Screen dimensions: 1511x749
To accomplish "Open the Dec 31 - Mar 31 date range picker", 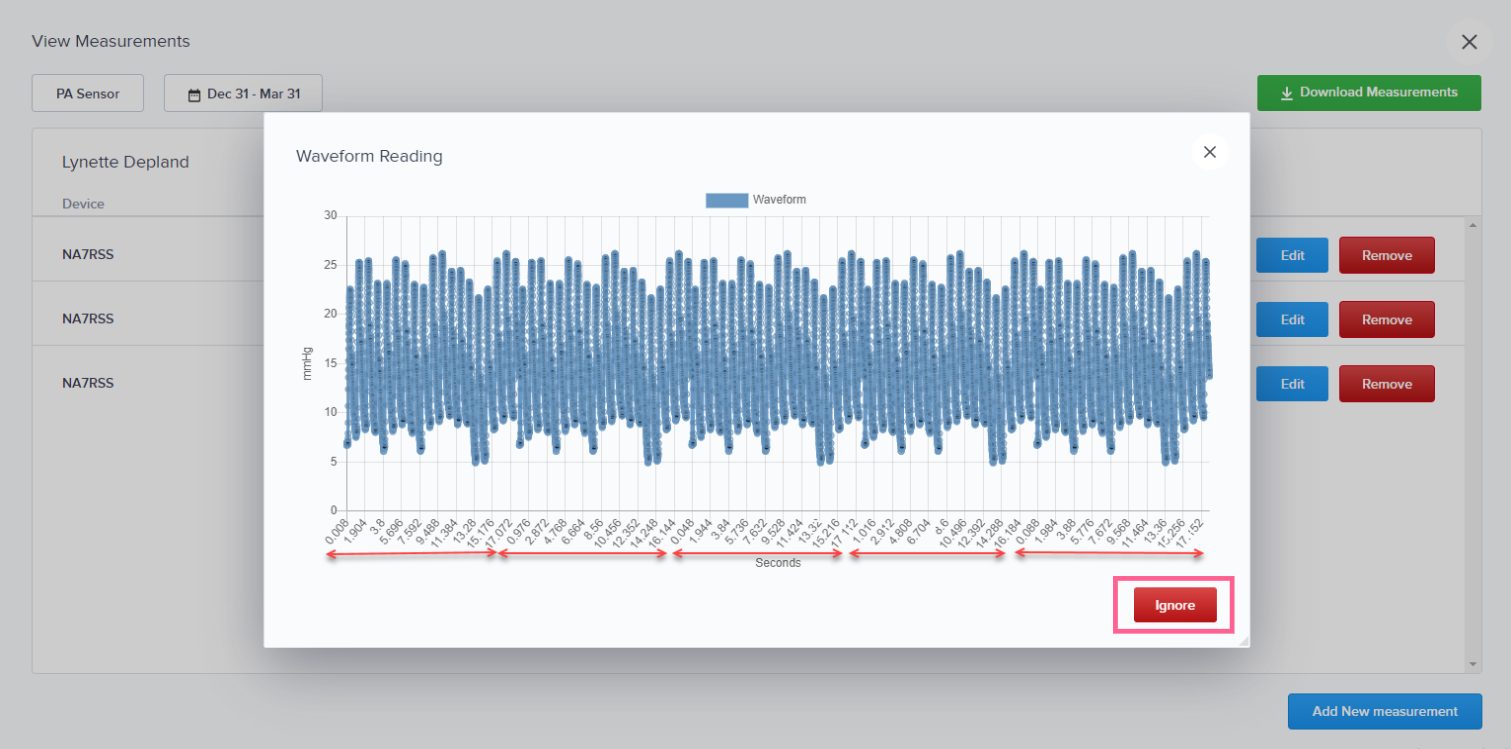I will pyautogui.click(x=243, y=92).
